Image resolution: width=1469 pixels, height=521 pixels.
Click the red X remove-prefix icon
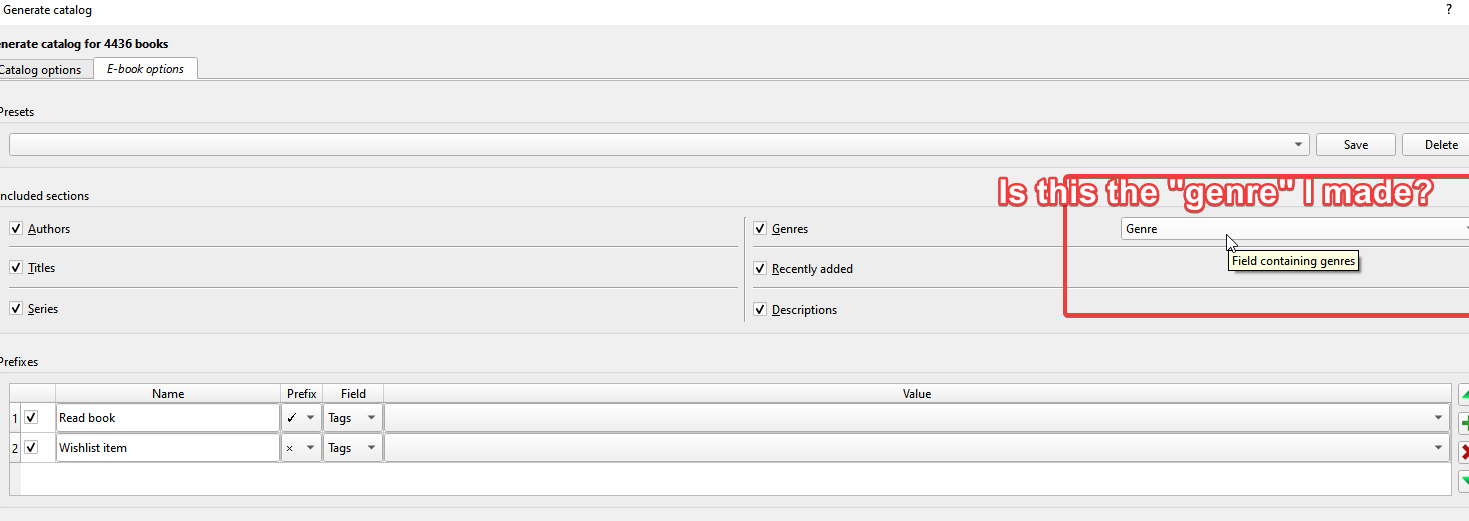tap(1464, 451)
